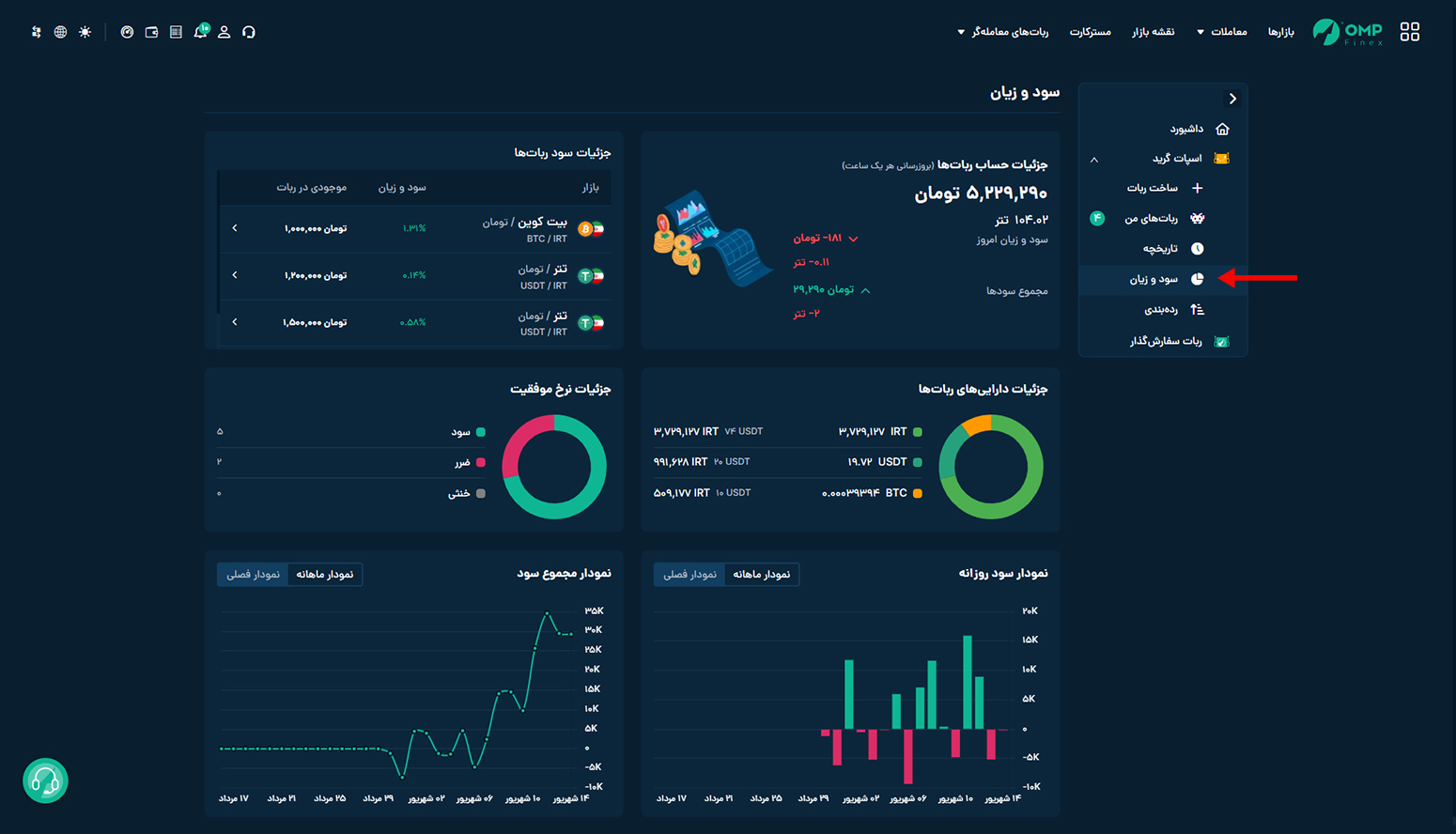Select نمودار ماهانه tab on daily profit chart

[x=762, y=574]
